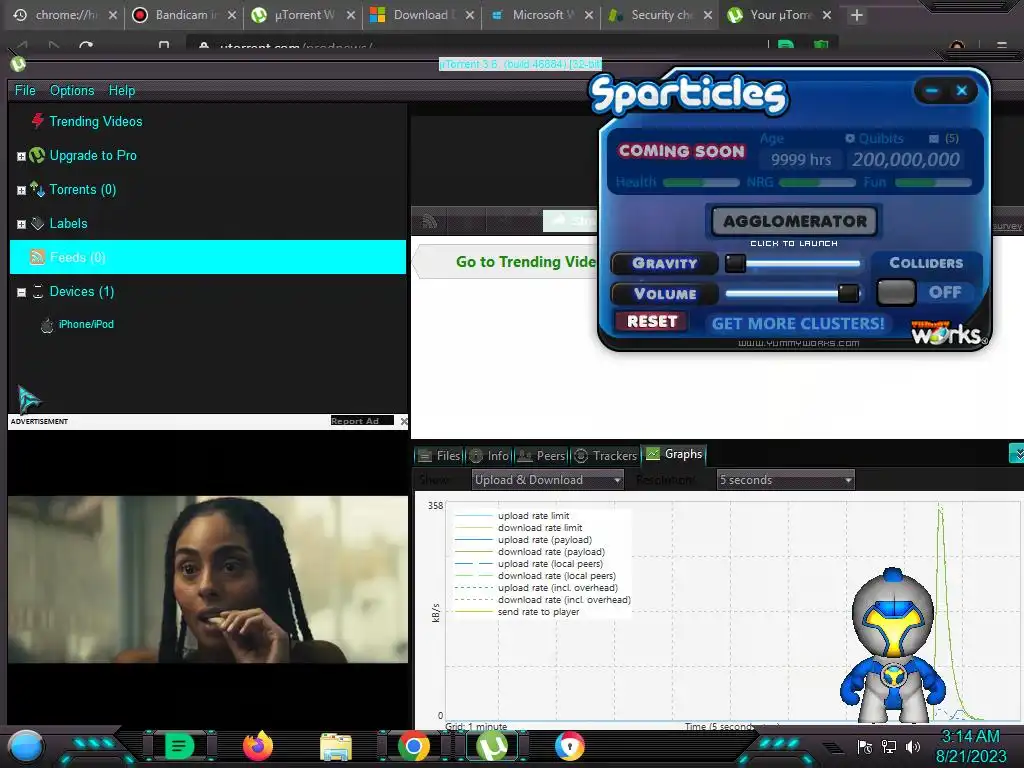Viewport: 1024px width, 768px height.
Task: Expand the Labels tree node
Action: (x=21, y=224)
